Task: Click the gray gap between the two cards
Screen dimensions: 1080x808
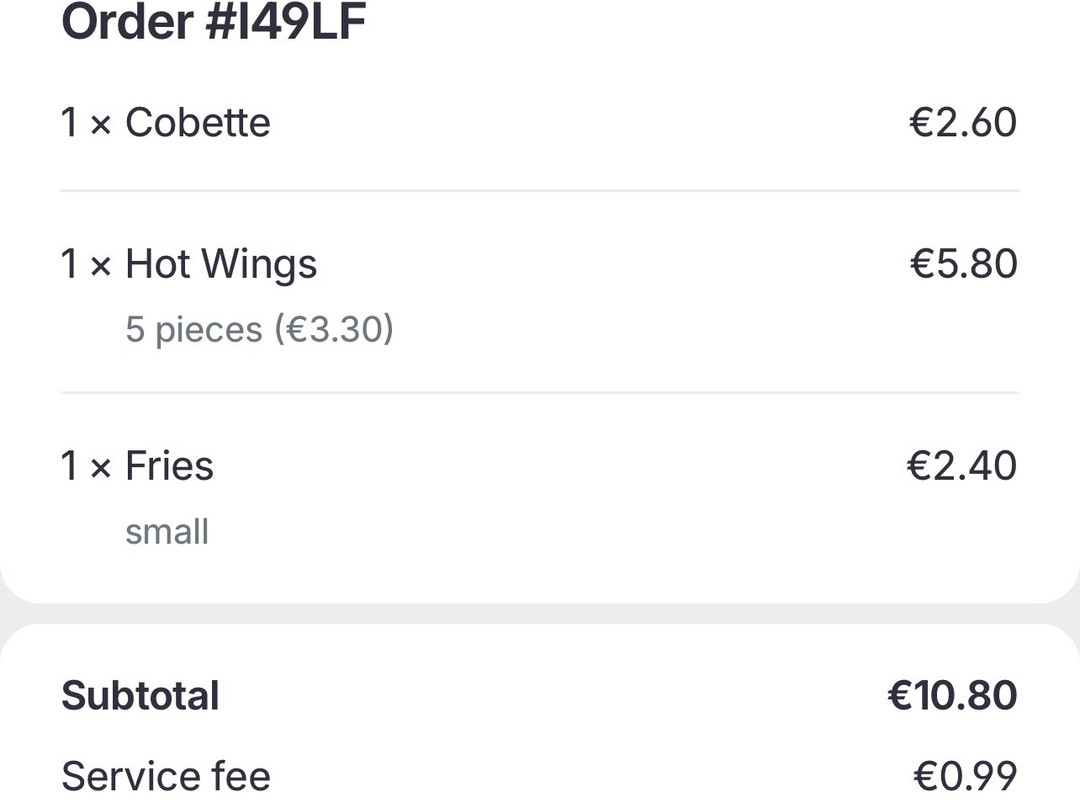Action: point(540,614)
